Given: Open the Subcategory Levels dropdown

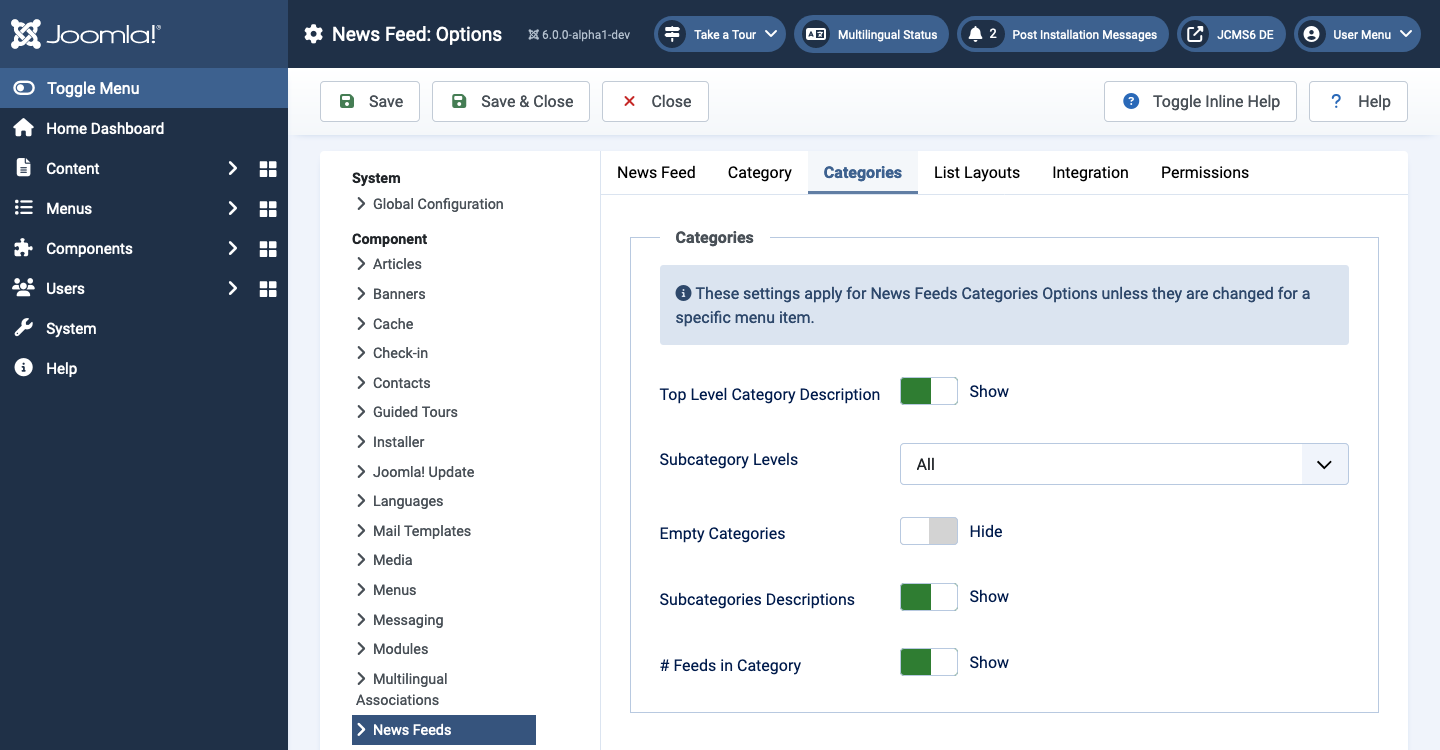Looking at the screenshot, I should coord(1124,464).
